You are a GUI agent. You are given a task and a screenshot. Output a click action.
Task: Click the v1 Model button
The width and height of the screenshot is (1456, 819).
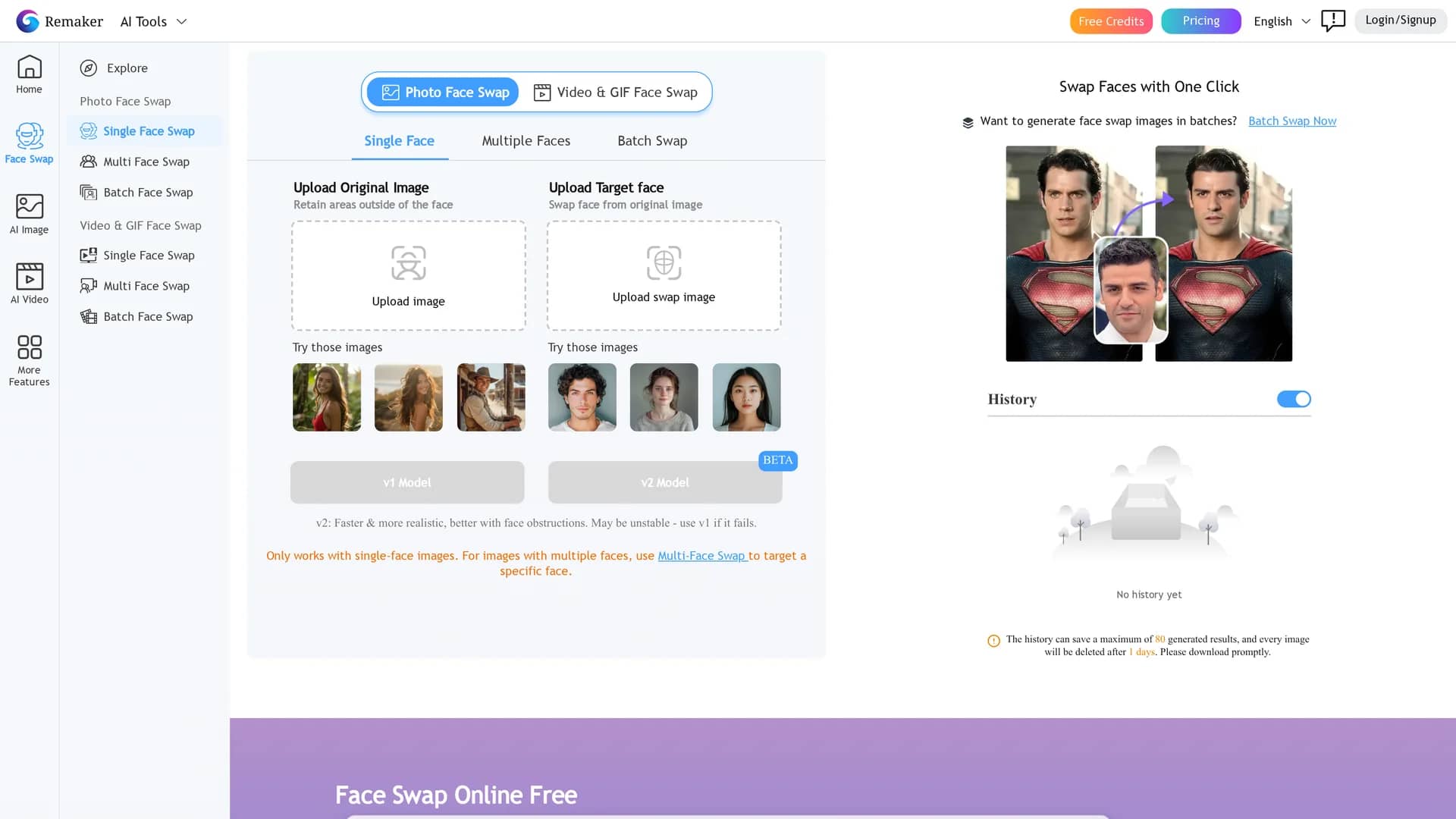(407, 482)
